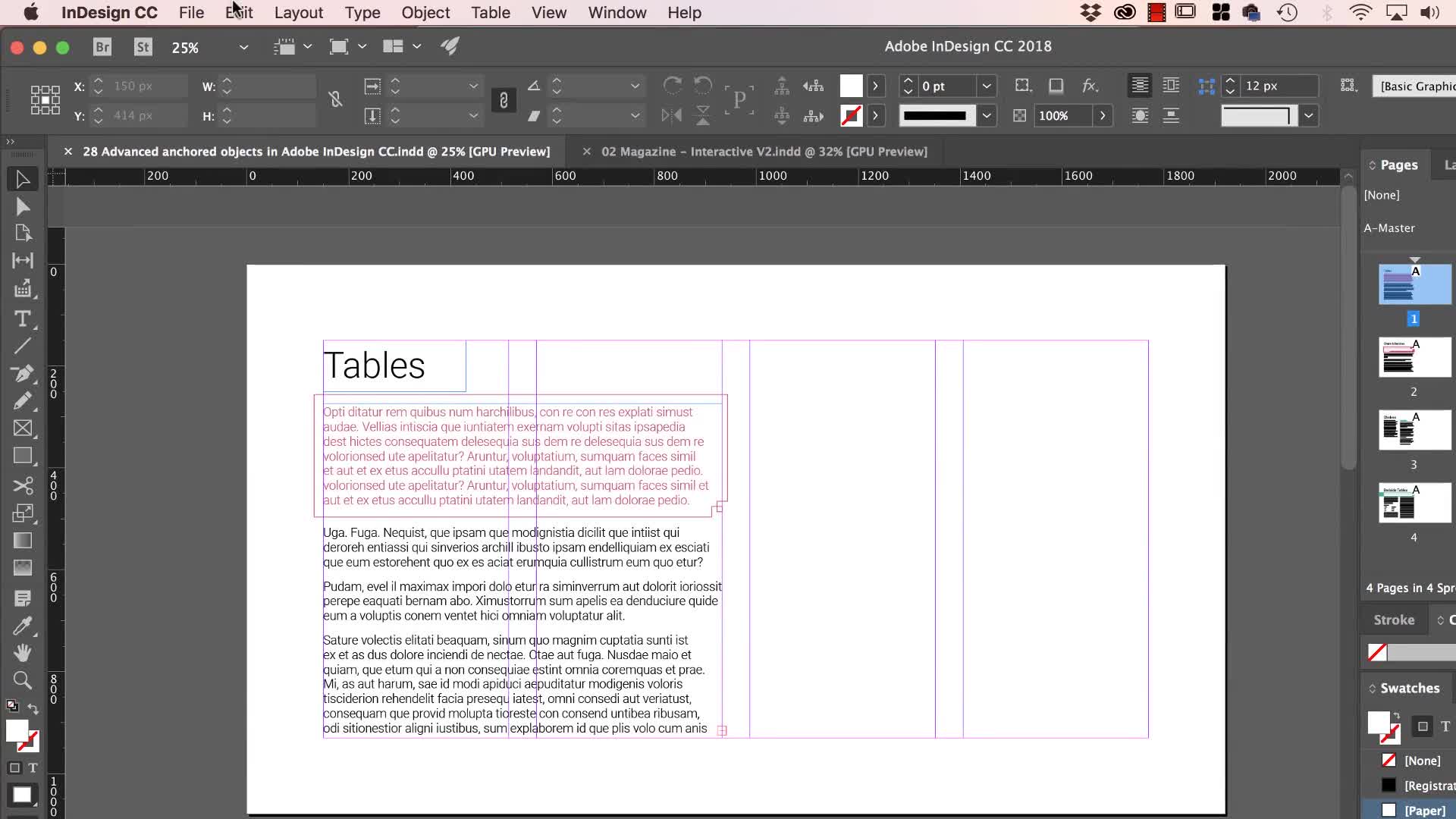Select the Gradient Swatch tool
Screen dimensions: 1456x819
(x=22, y=541)
